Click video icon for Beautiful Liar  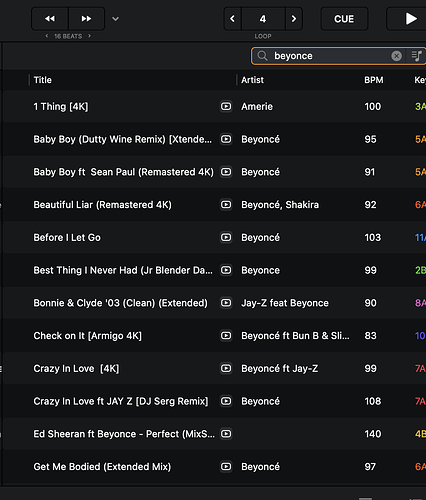(226, 204)
